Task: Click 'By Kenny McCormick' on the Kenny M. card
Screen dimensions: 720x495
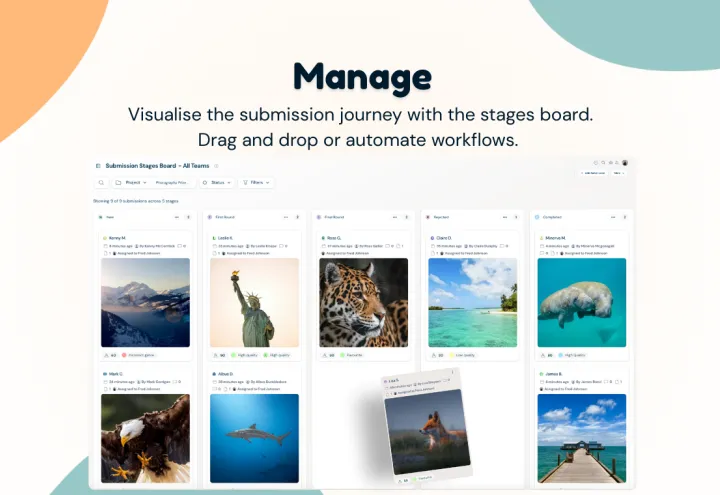Action: tap(155, 246)
